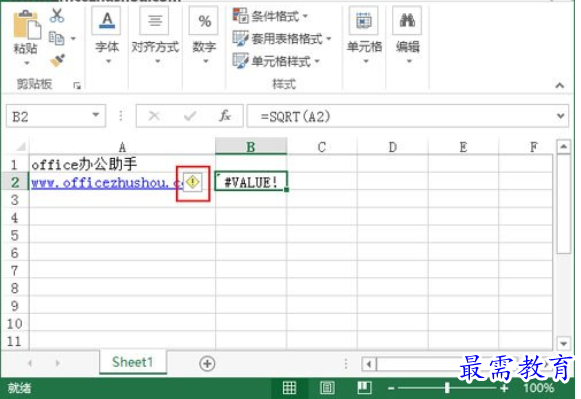This screenshot has width=581, height=399.
Task: Open the 编辑 editing group
Action: coord(408,36)
